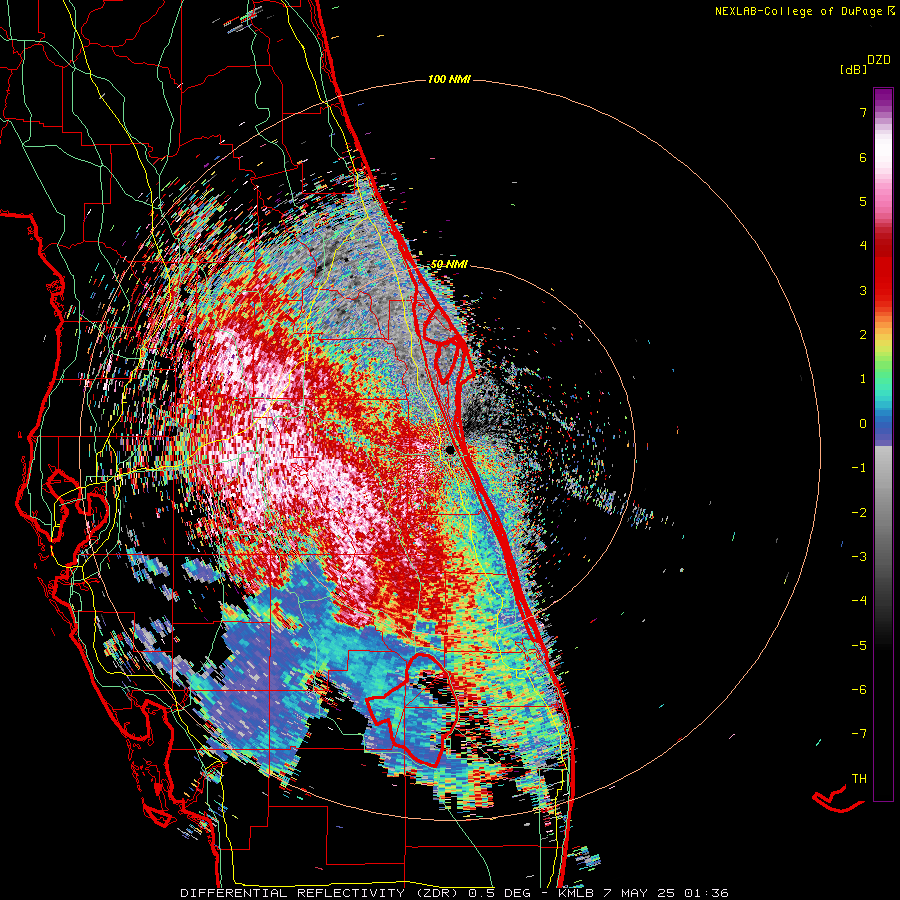
Task: Click the -3 tick label on color scale
Action: coord(859,557)
